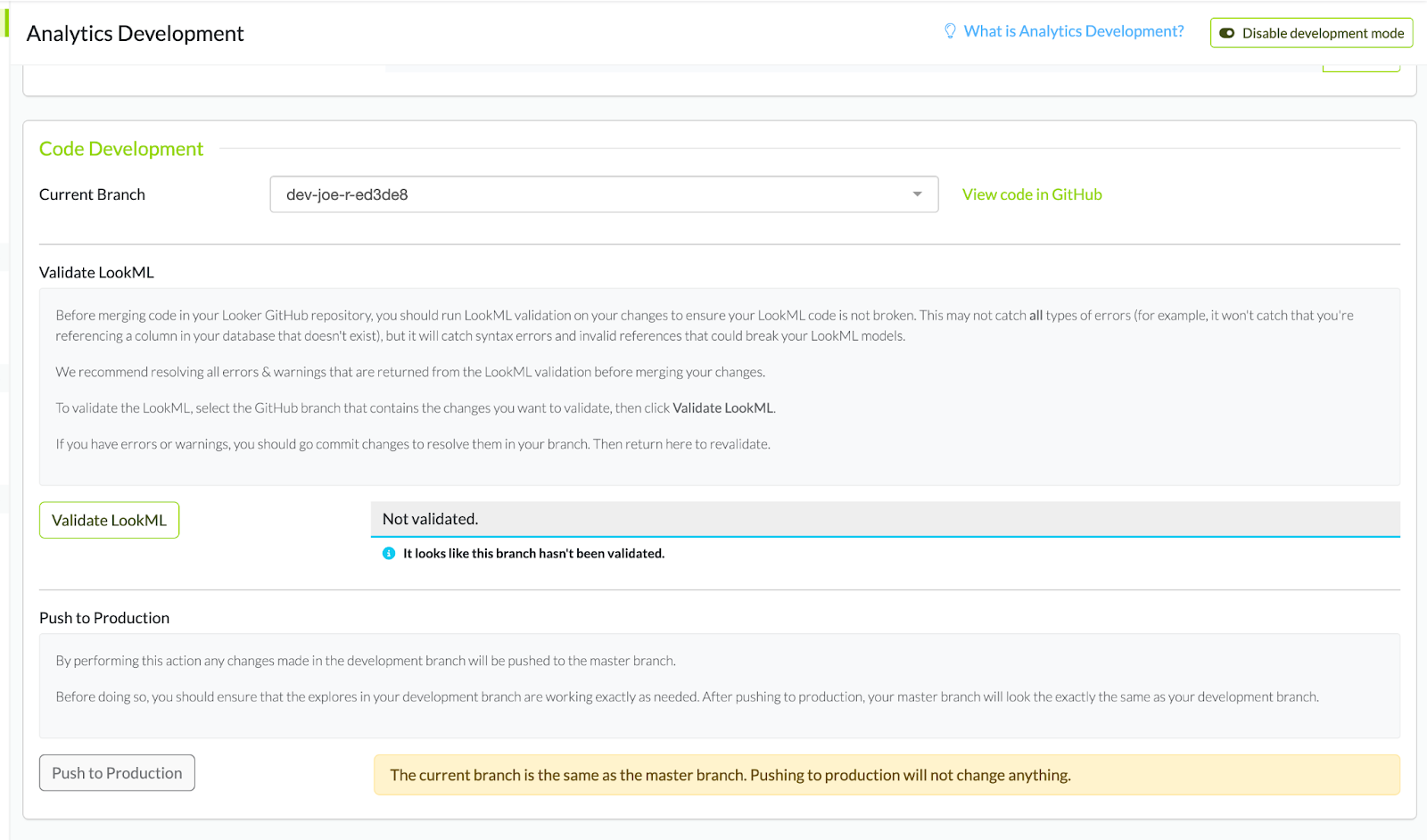This screenshot has width=1427, height=840.
Task: Click the Validate LookML button
Action: tap(109, 521)
